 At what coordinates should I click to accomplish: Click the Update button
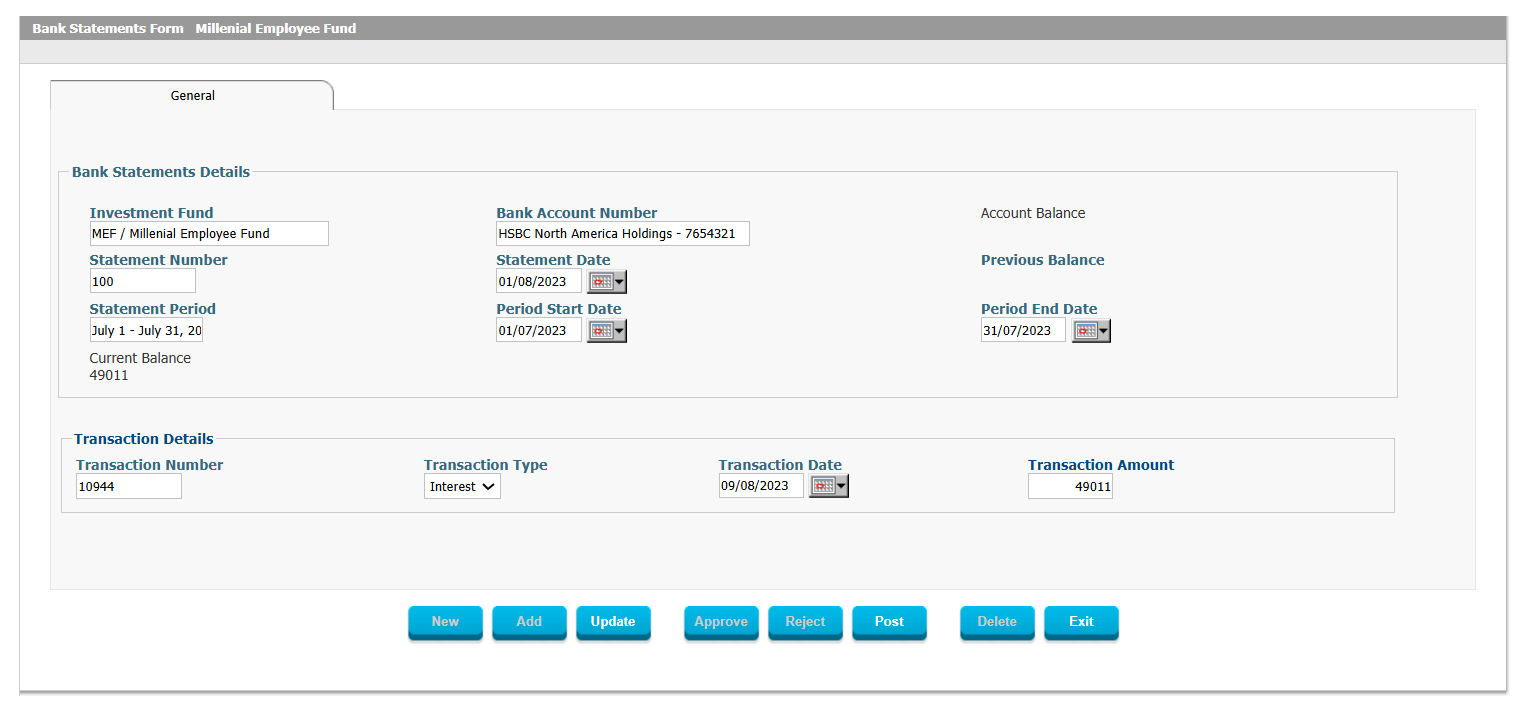(613, 622)
